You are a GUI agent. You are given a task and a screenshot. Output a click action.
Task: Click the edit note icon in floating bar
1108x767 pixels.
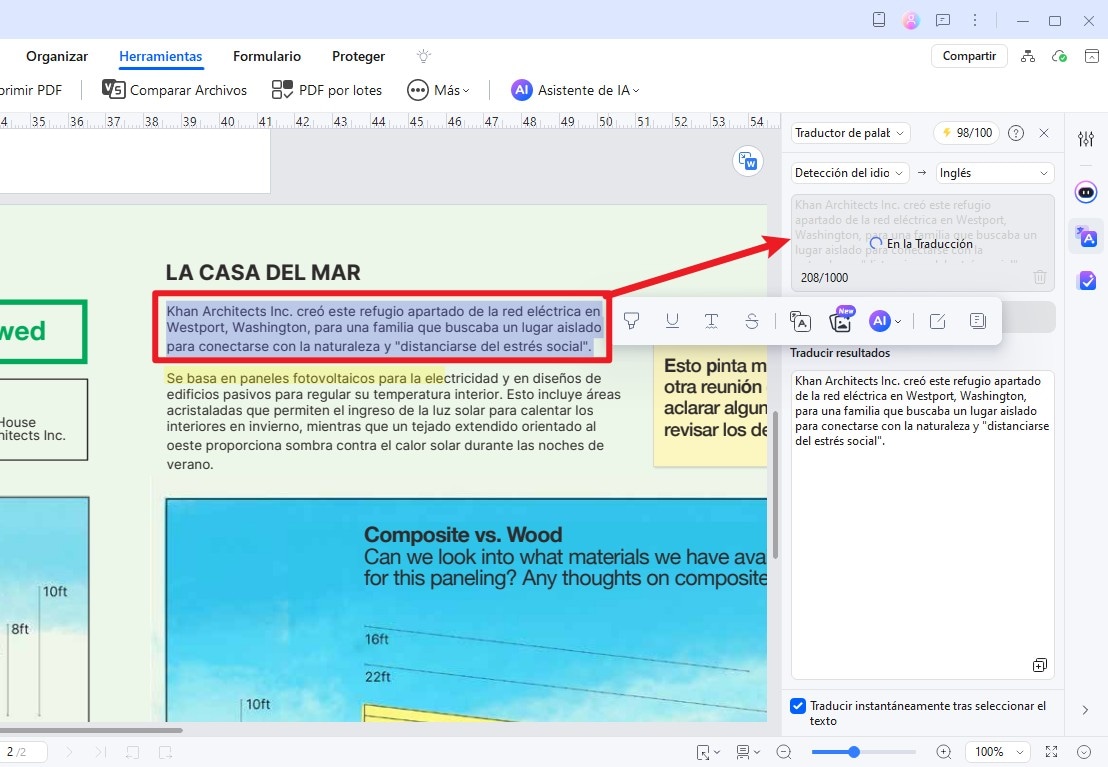938,321
